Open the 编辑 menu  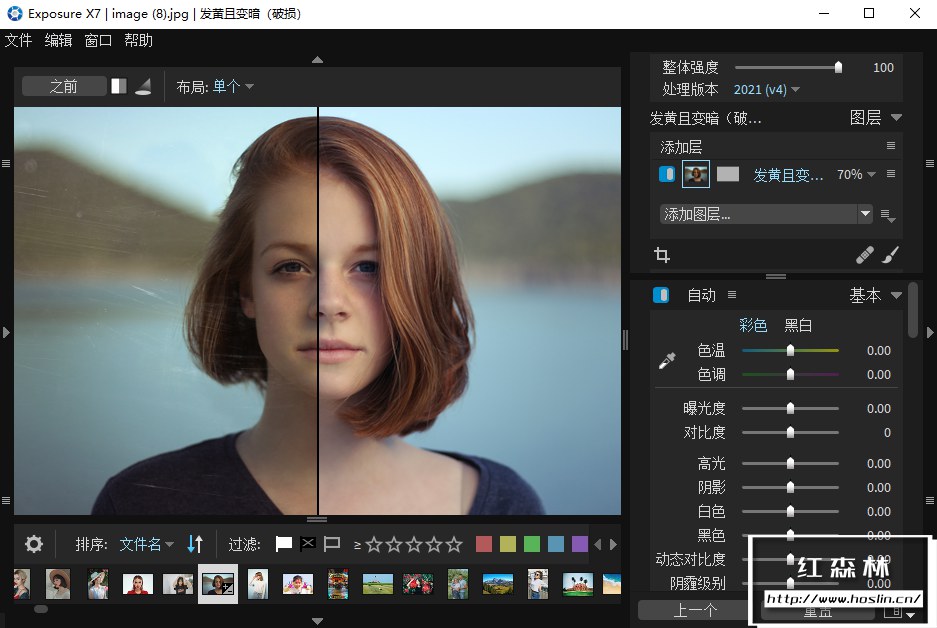[58, 41]
